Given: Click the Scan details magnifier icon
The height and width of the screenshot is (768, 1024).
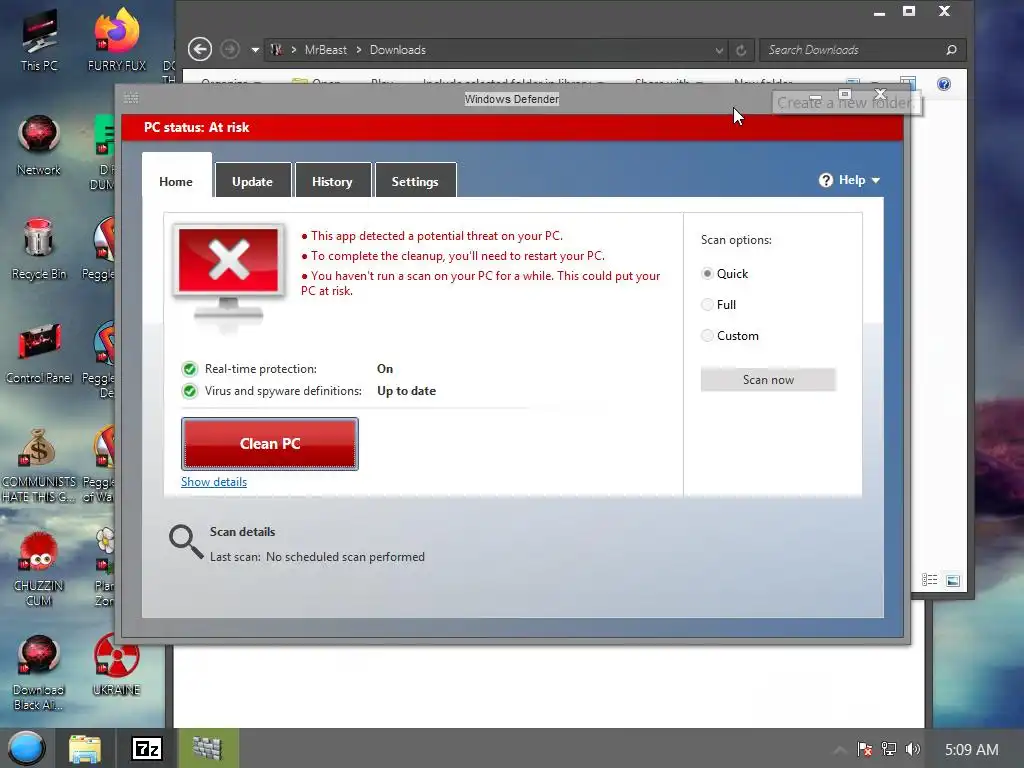Looking at the screenshot, I should tap(186, 542).
